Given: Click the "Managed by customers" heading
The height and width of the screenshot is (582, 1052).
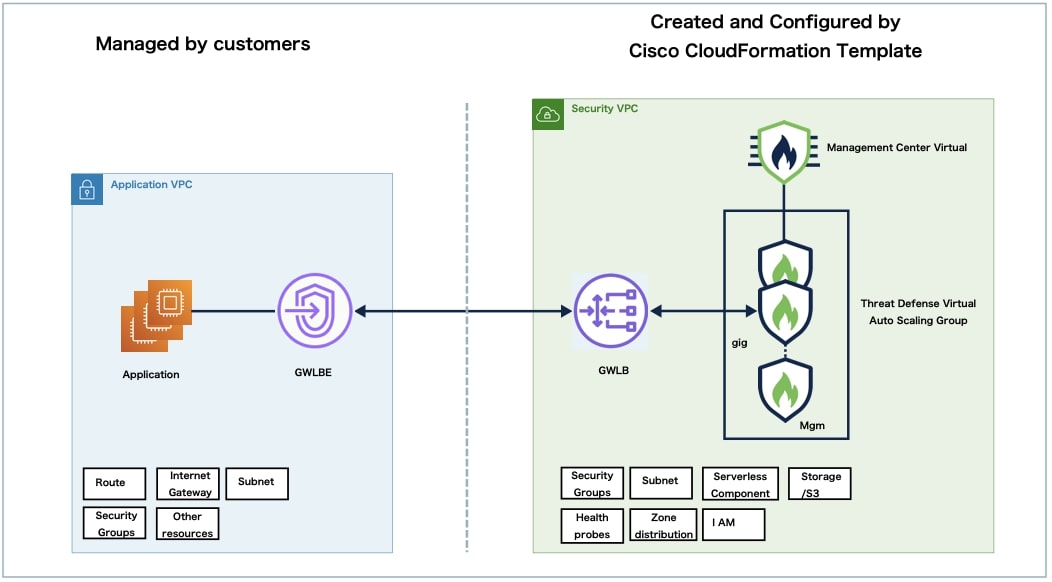Looking at the screenshot, I should (x=203, y=44).
